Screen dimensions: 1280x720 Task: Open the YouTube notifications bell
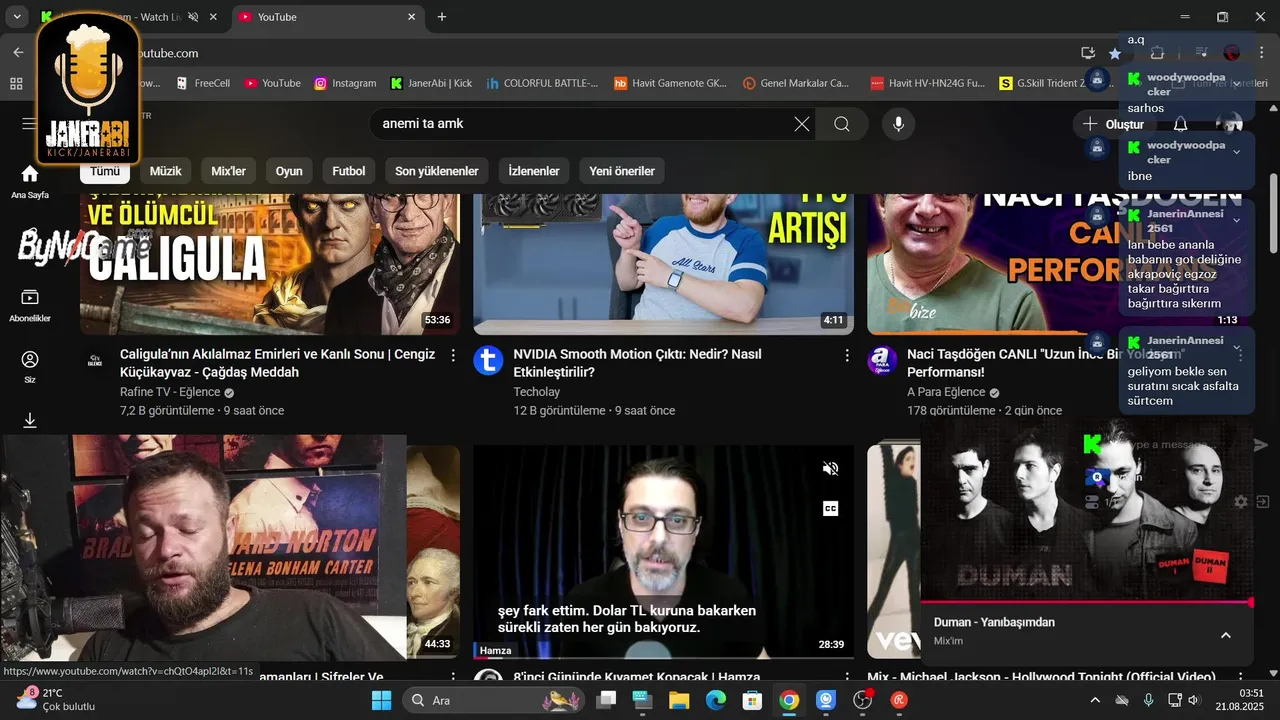1180,124
